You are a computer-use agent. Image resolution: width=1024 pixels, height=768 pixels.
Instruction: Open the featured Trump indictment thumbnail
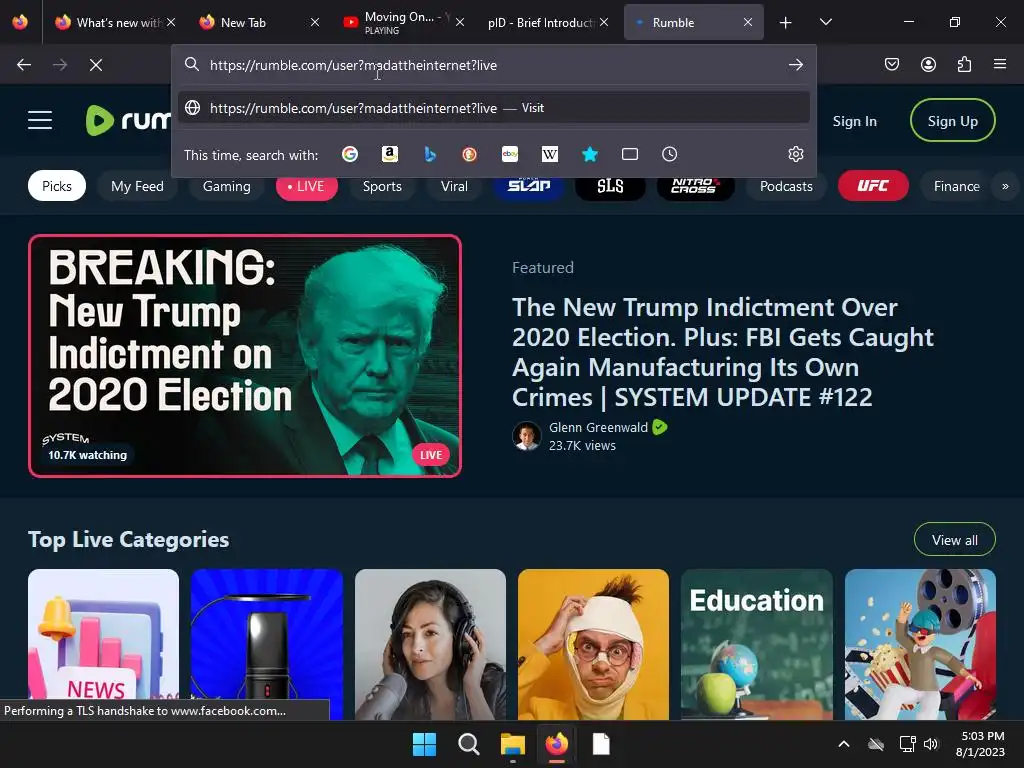click(x=245, y=356)
